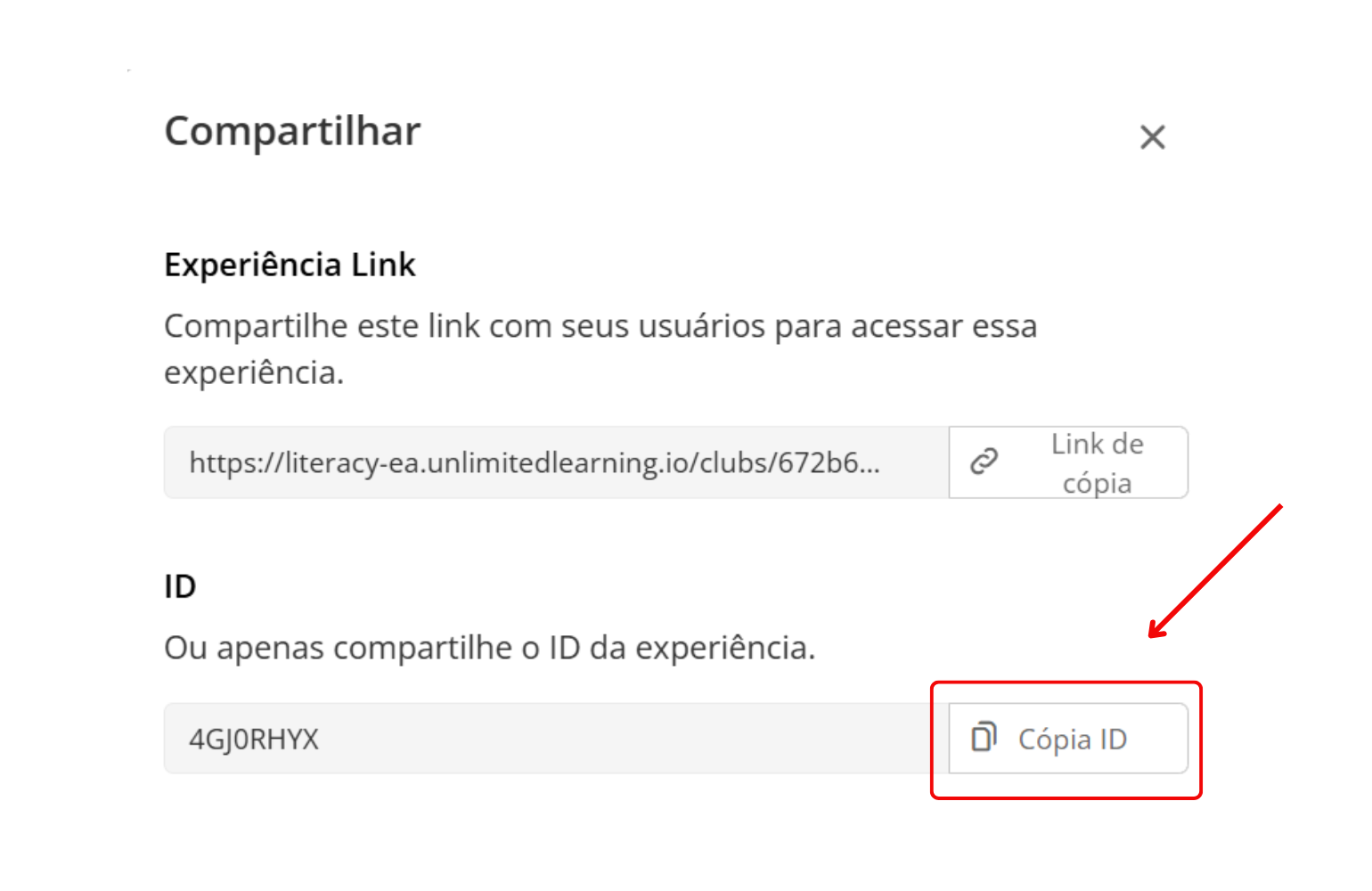Click 'Link de' text on the copy-link button
The width and height of the screenshot is (1372, 891).
1097,444
